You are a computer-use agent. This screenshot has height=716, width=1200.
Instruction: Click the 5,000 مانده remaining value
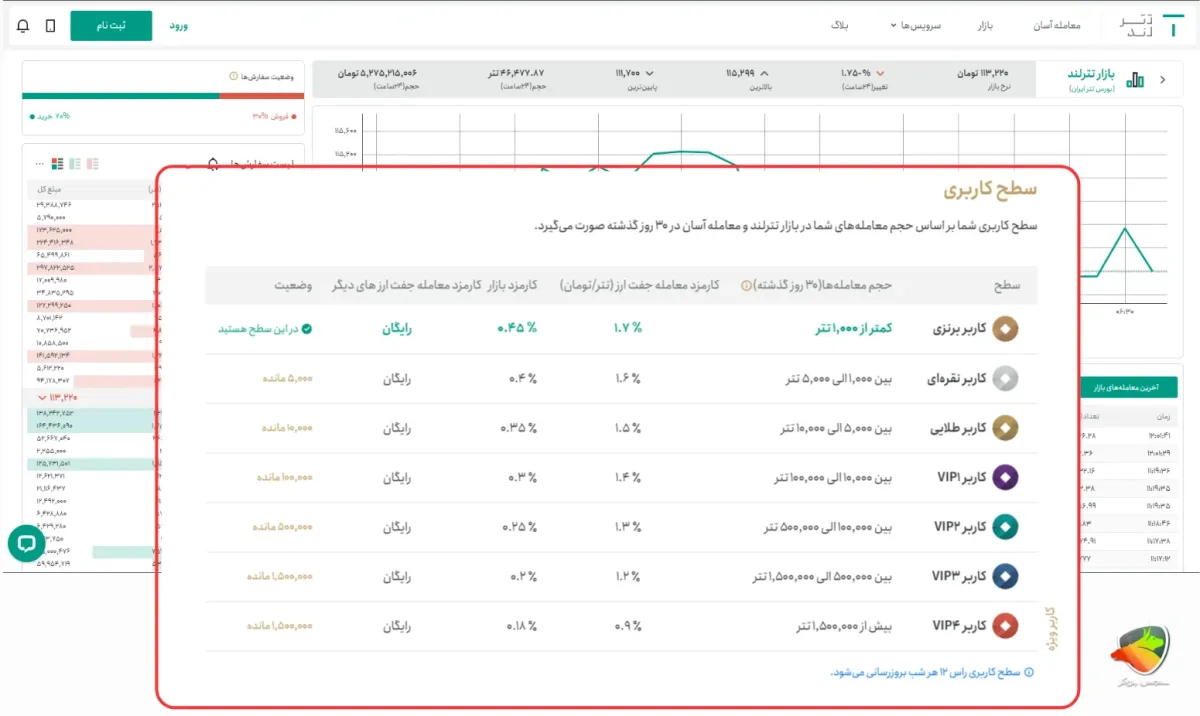287,378
